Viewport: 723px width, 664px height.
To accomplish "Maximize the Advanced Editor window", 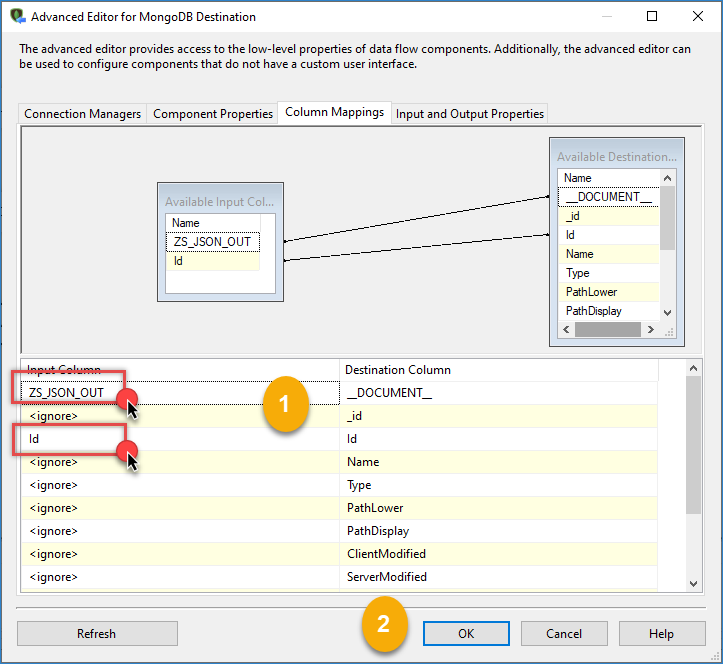I will (x=652, y=16).
